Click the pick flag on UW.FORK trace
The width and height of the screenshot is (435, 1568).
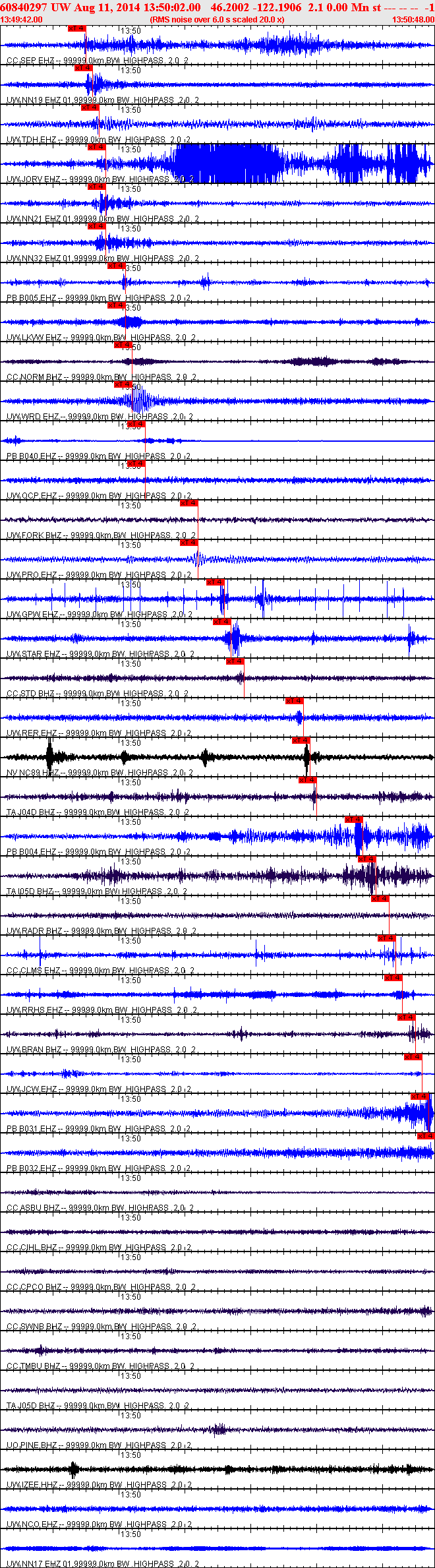click(x=188, y=503)
